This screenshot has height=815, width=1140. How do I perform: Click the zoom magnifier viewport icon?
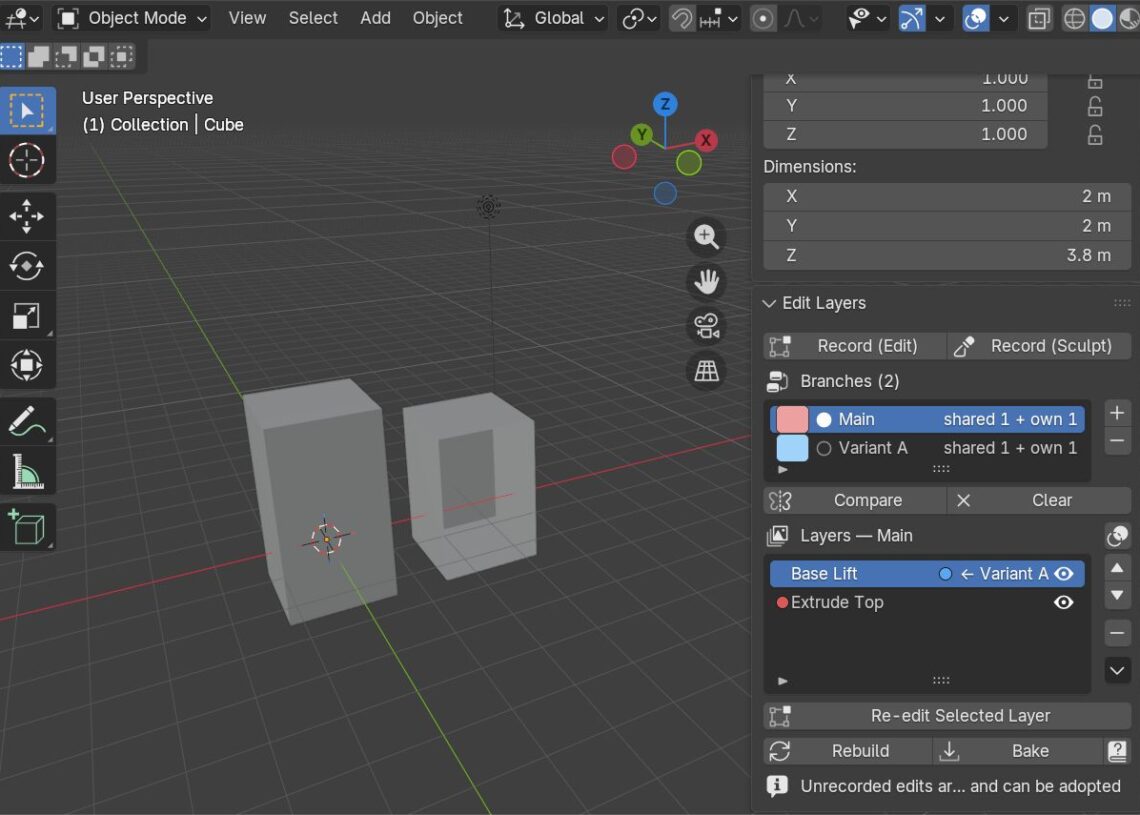[706, 236]
